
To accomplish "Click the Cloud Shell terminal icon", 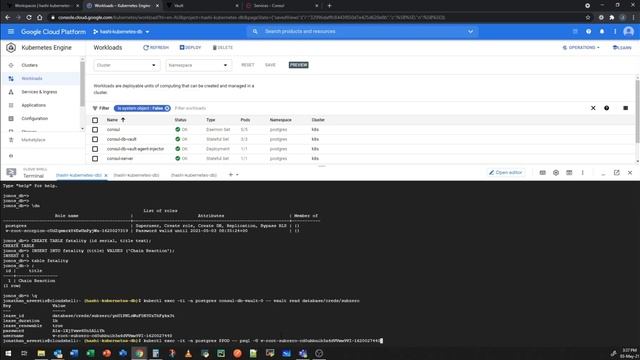I will point(11,173).
